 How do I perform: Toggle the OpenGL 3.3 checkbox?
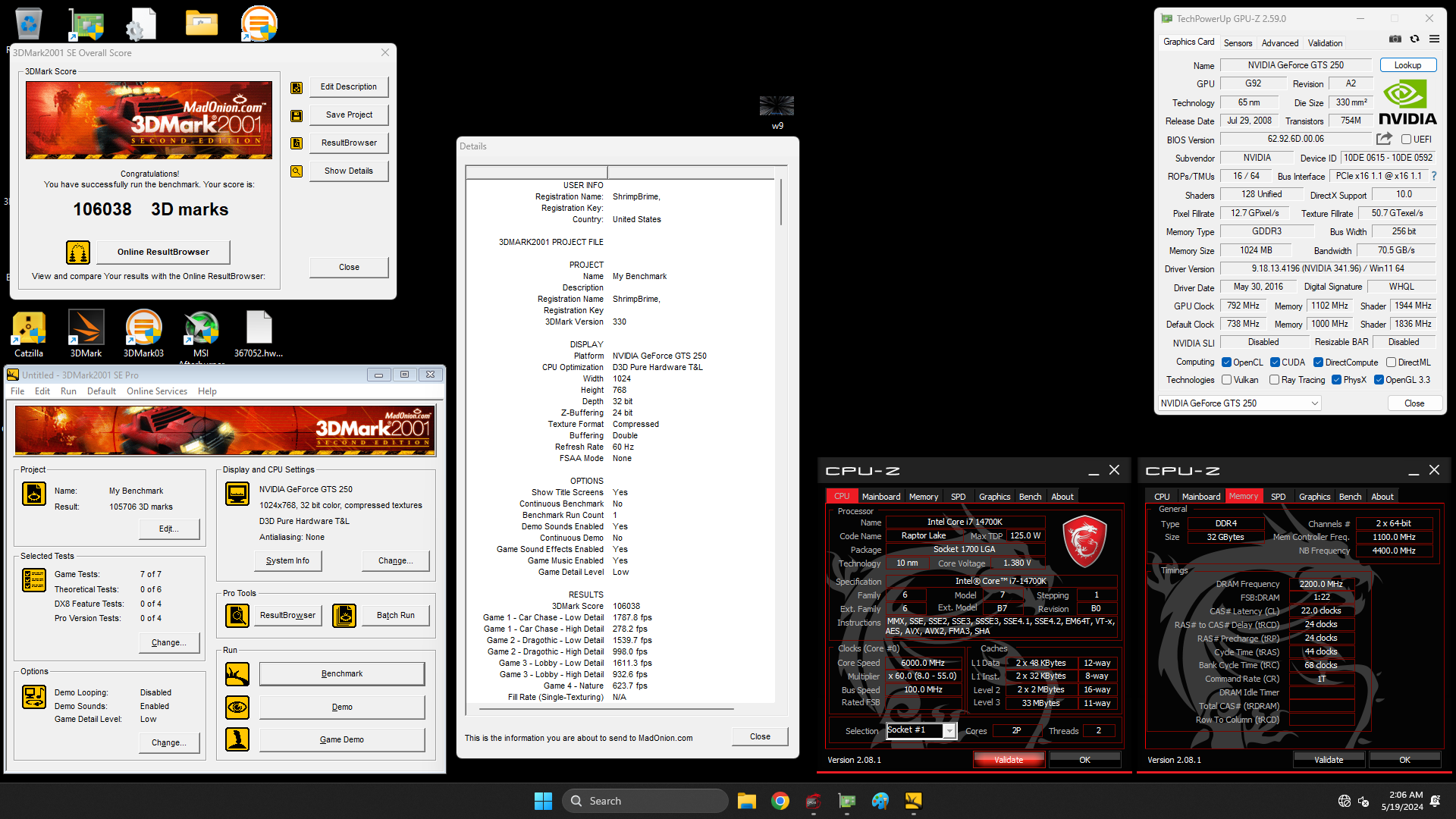click(x=1379, y=380)
